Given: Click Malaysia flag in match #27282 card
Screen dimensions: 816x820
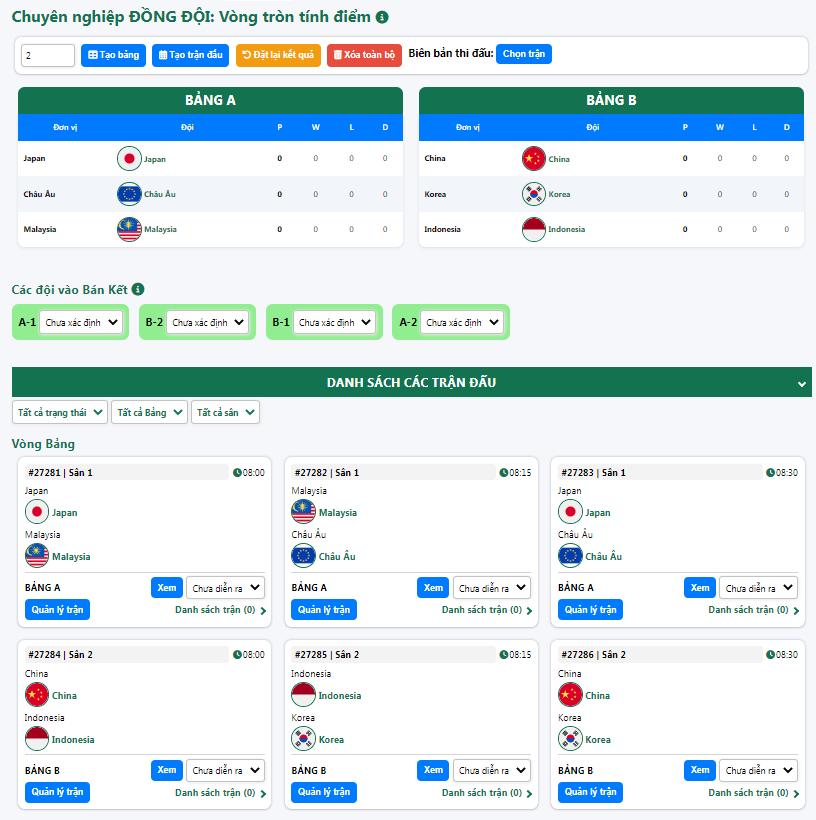Looking at the screenshot, I should pos(303,512).
